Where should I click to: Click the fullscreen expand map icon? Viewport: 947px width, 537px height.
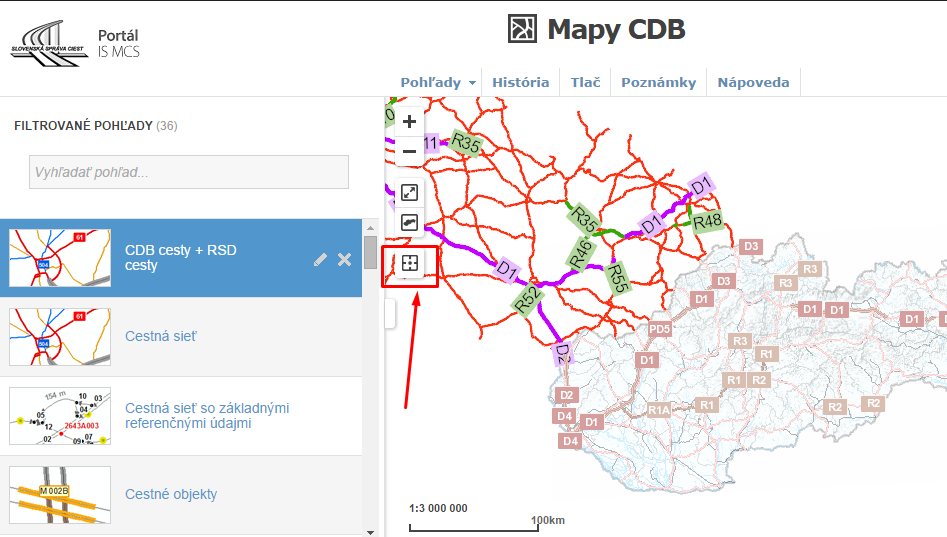[409, 193]
